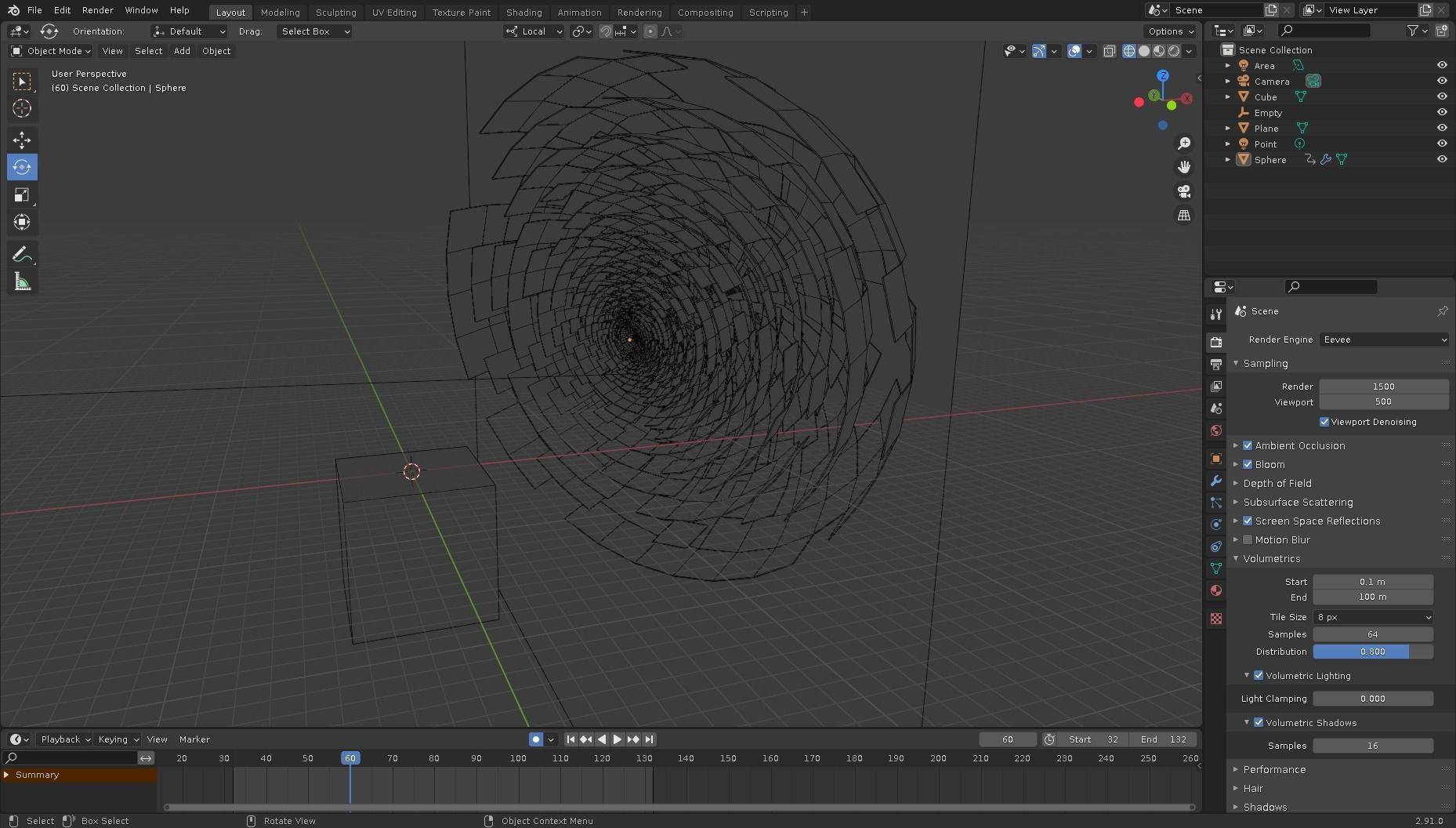Screen dimensions: 1456x828
Task: Click the zoom magnifier viewport icon
Action: tap(1184, 143)
